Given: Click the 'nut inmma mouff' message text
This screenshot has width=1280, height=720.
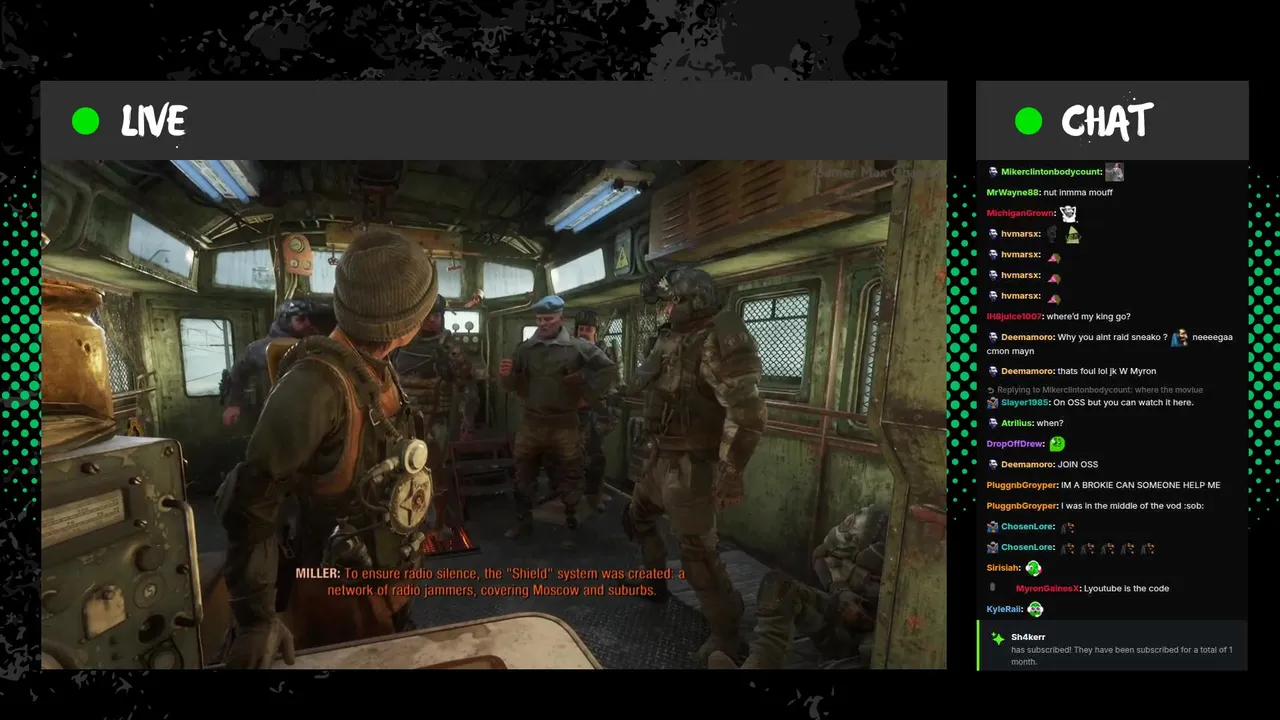Looking at the screenshot, I should (1078, 192).
